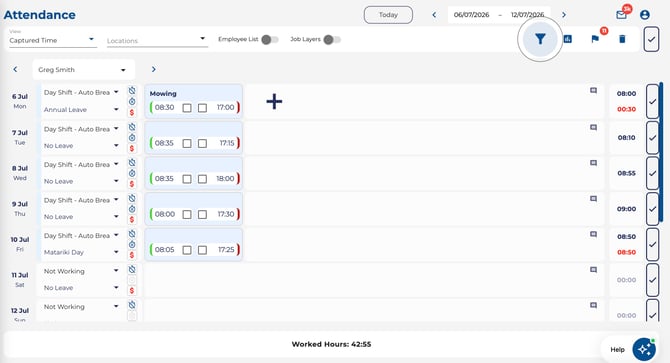Screen dimensions: 670x363
Task: Open the AI sparkle assistant icon
Action: pos(644,349)
